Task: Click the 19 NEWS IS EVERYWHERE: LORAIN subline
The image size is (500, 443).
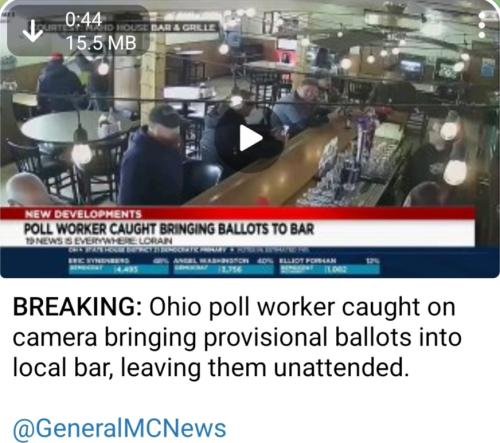Action: click(99, 241)
